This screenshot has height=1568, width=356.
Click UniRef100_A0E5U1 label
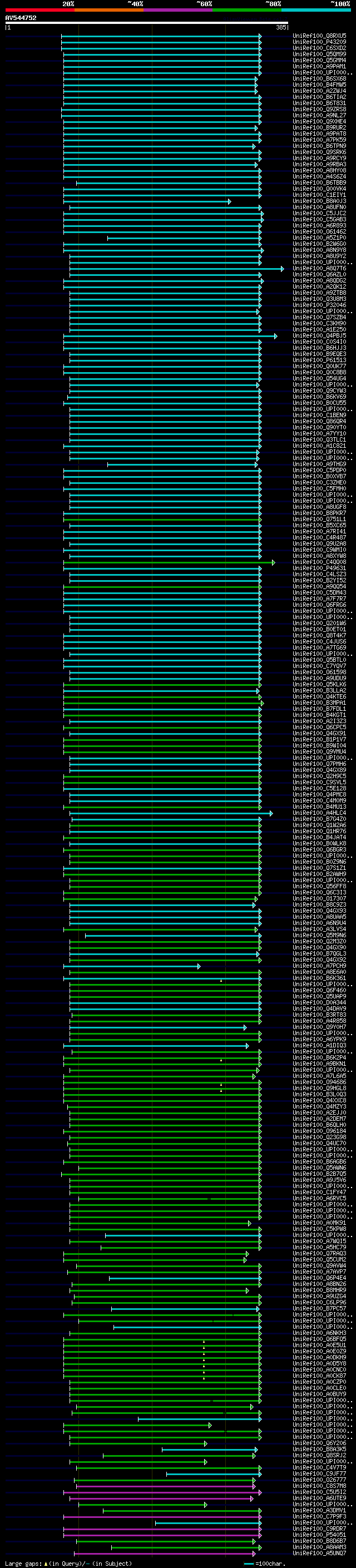(x=319, y=1345)
